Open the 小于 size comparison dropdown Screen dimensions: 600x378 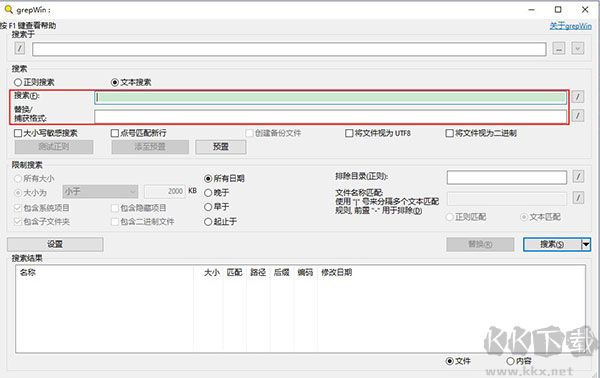pyautogui.click(x=100, y=191)
